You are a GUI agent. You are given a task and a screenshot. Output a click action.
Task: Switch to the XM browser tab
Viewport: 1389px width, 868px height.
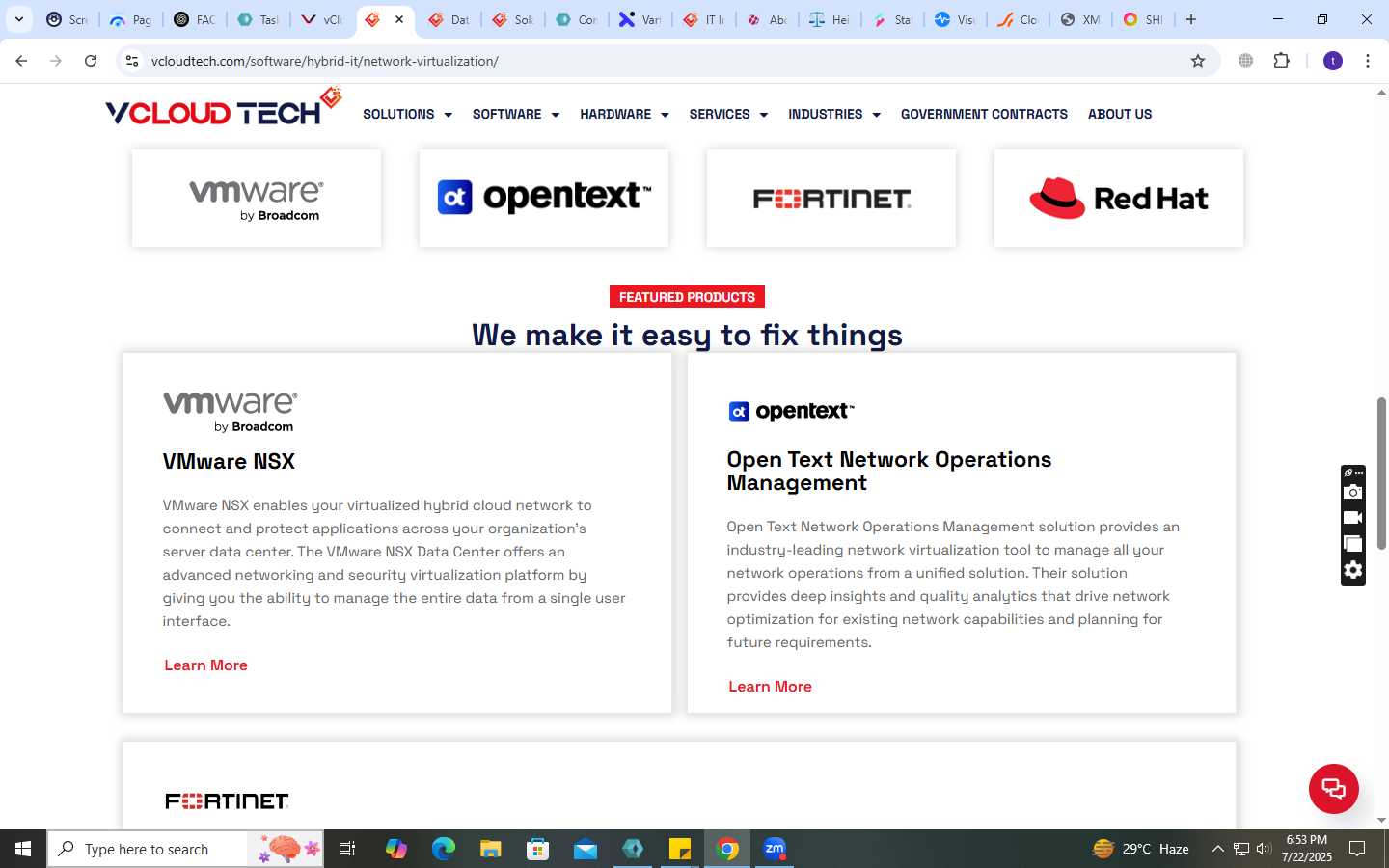(1080, 19)
